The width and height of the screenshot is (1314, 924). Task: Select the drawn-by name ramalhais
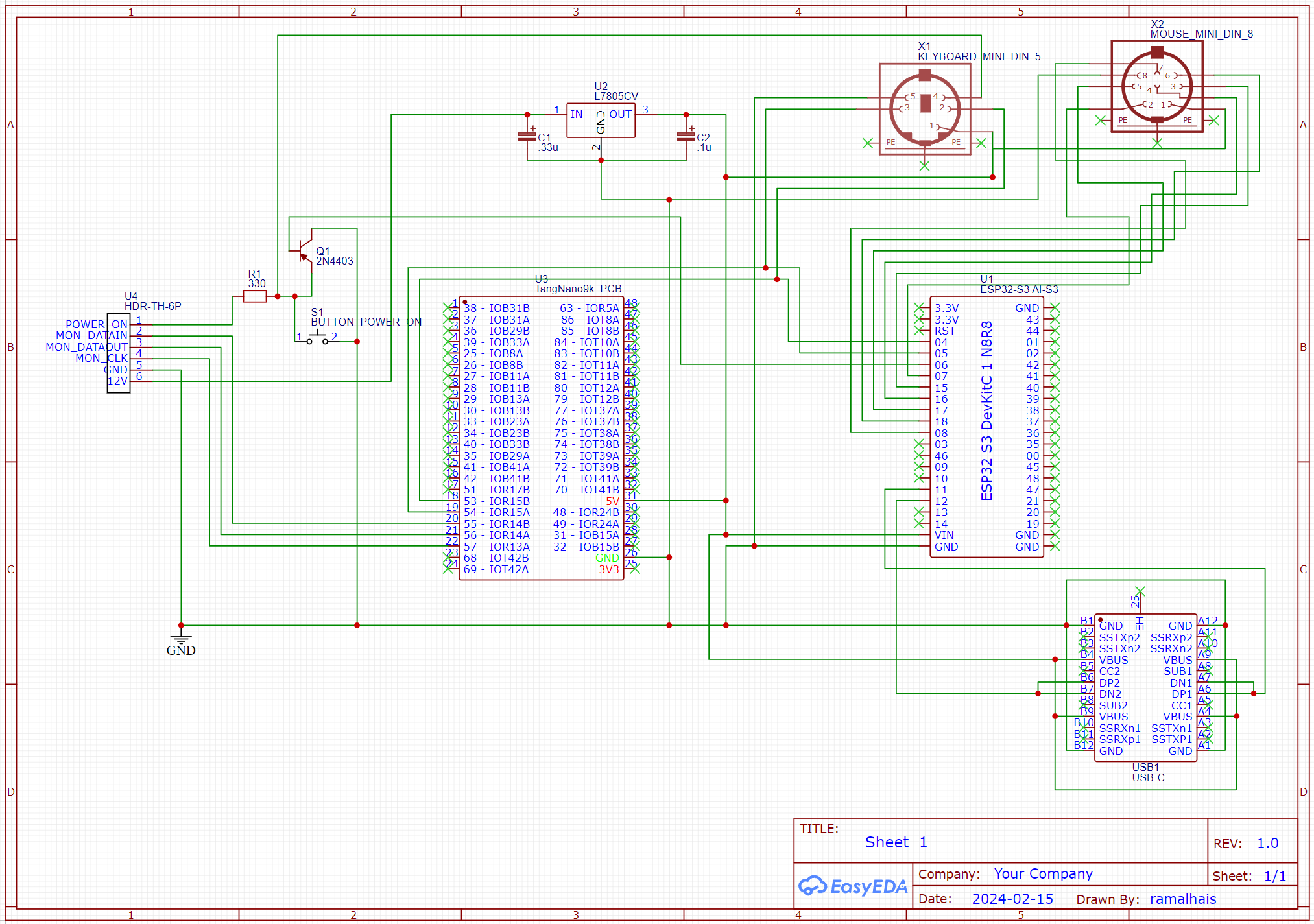coord(1182,899)
